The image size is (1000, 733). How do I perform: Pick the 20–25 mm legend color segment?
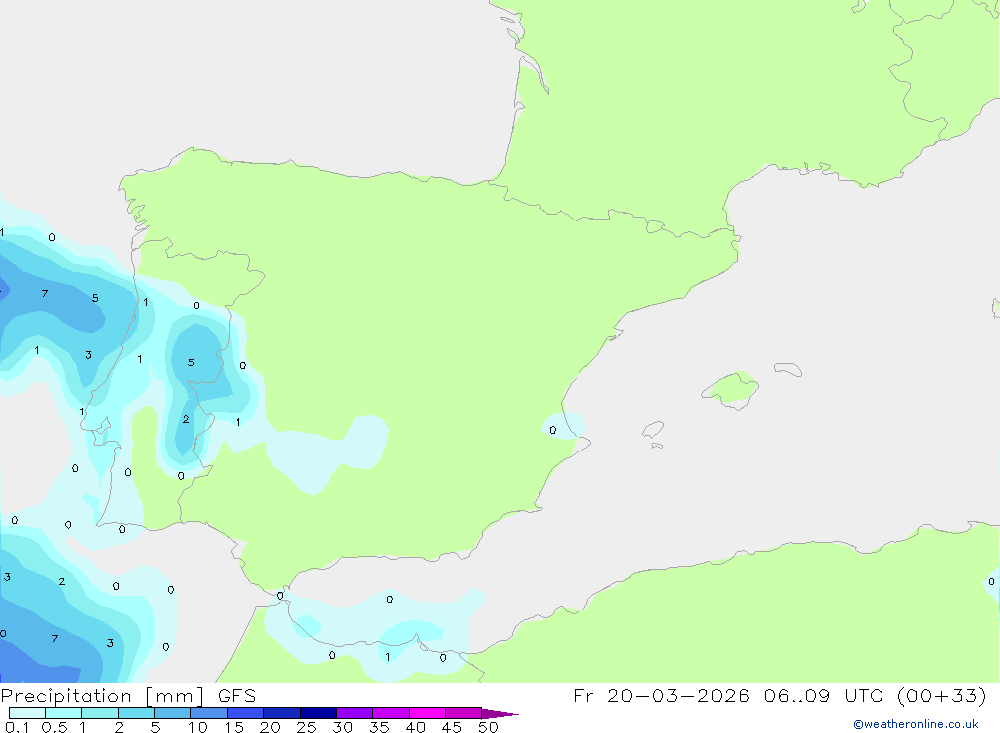coord(282,713)
